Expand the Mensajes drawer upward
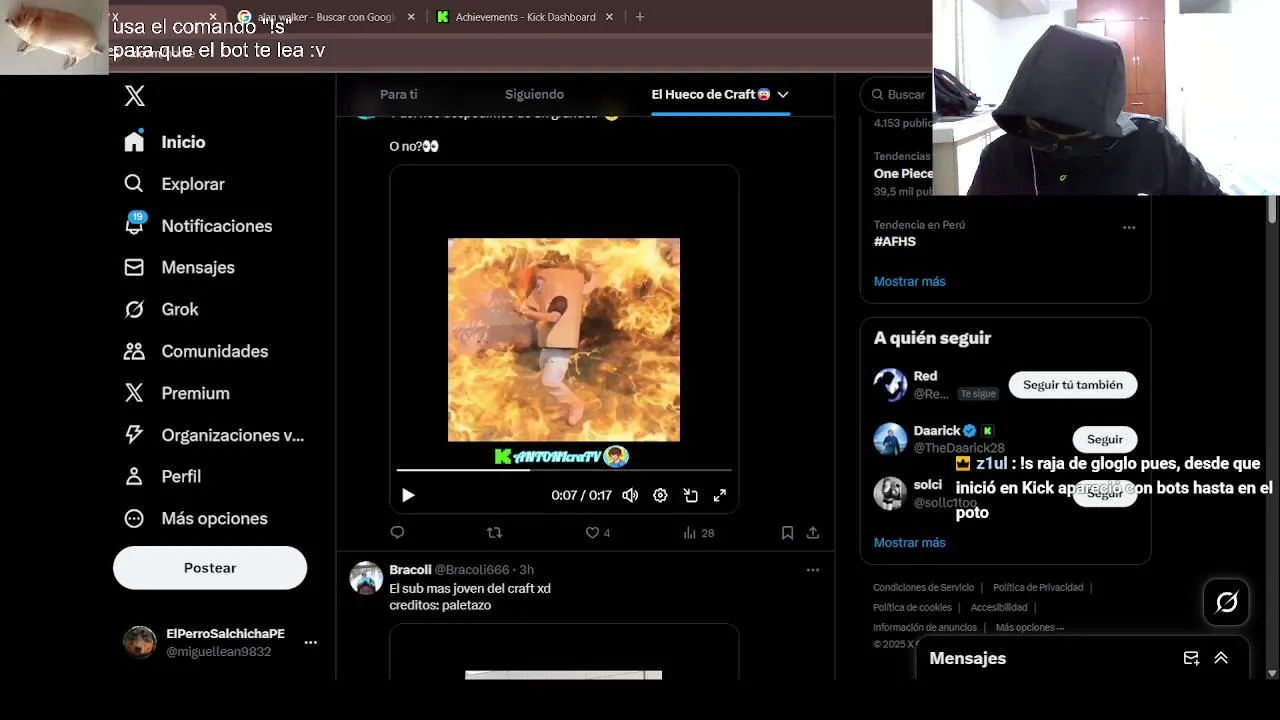 click(x=1221, y=658)
